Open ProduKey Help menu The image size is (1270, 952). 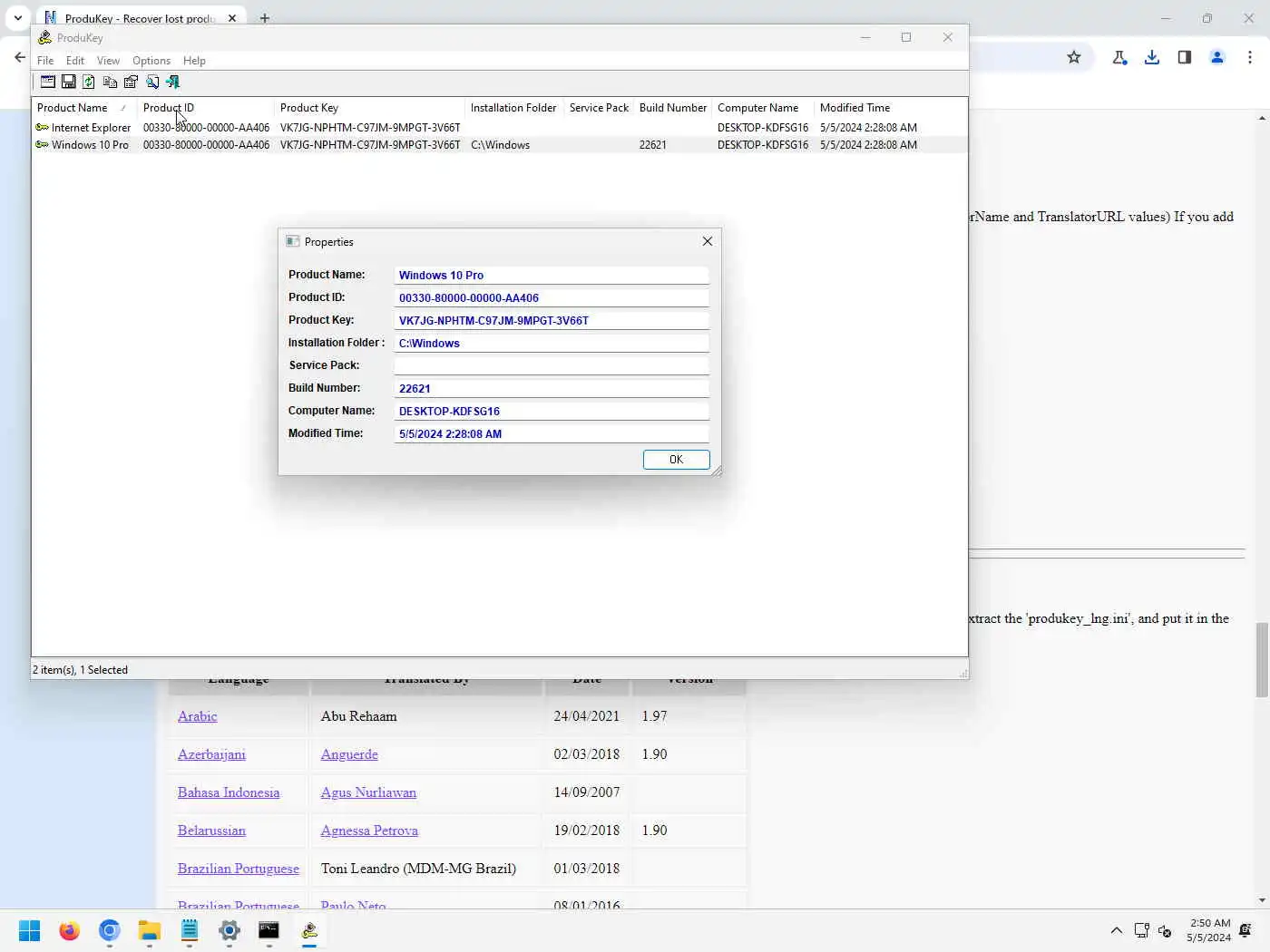[x=194, y=61]
